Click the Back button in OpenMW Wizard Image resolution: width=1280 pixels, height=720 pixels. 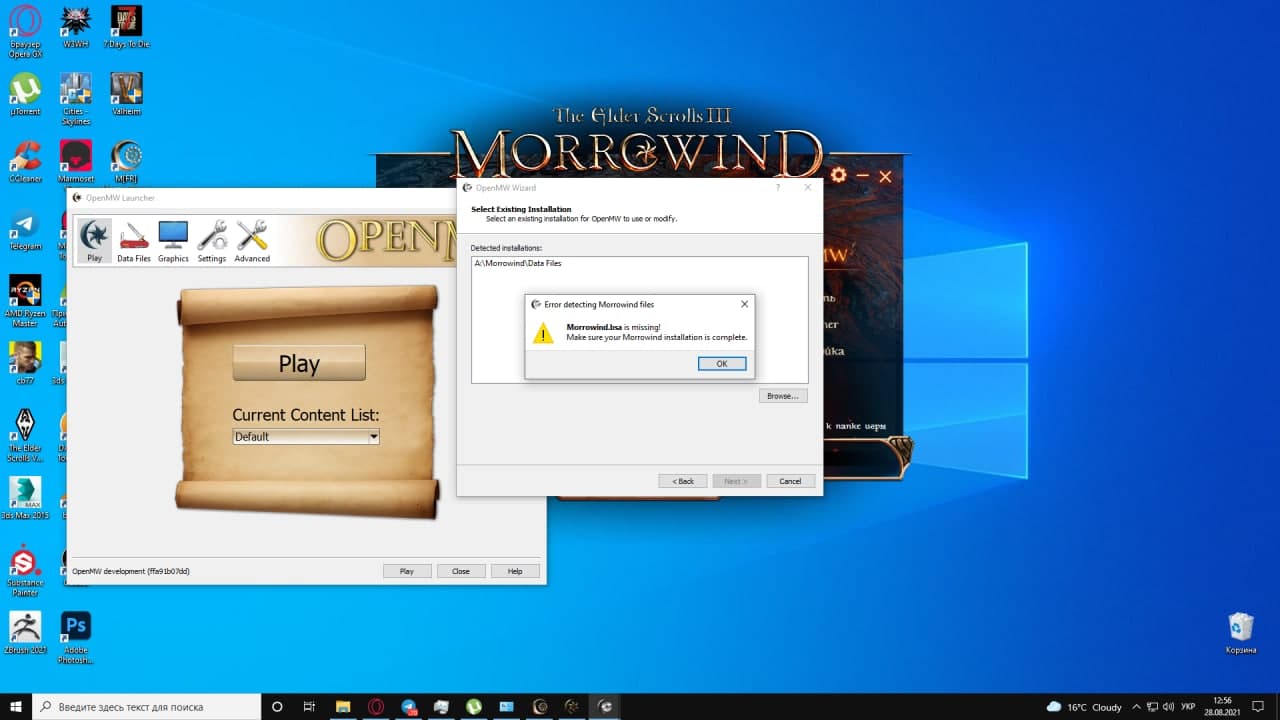point(683,481)
